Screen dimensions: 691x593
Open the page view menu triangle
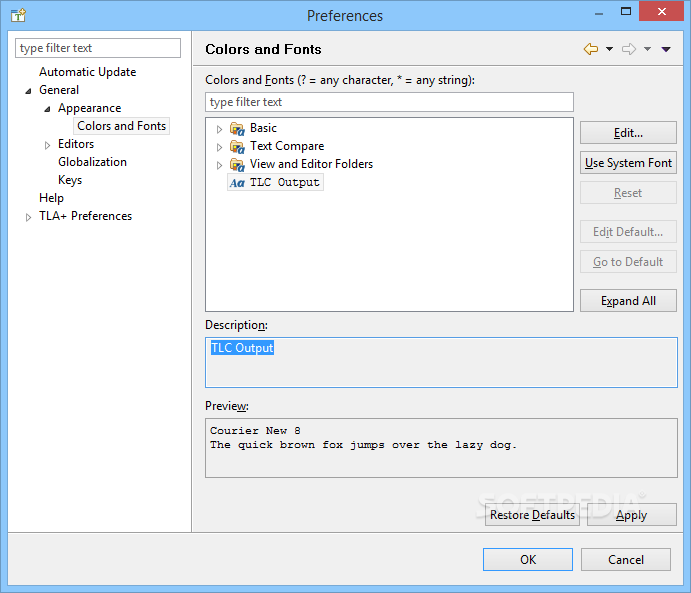click(x=666, y=49)
